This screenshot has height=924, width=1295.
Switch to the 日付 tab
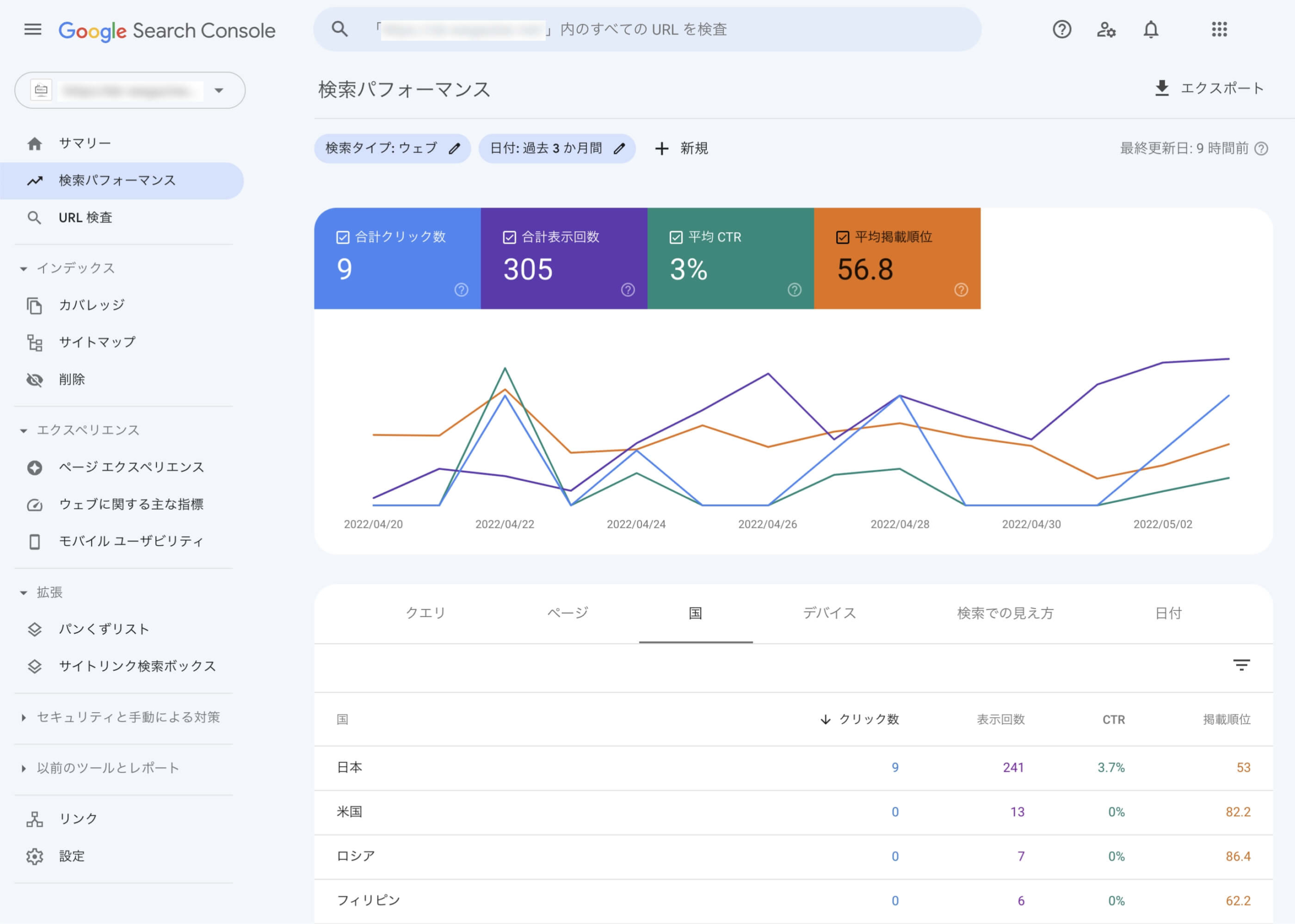tap(1169, 613)
